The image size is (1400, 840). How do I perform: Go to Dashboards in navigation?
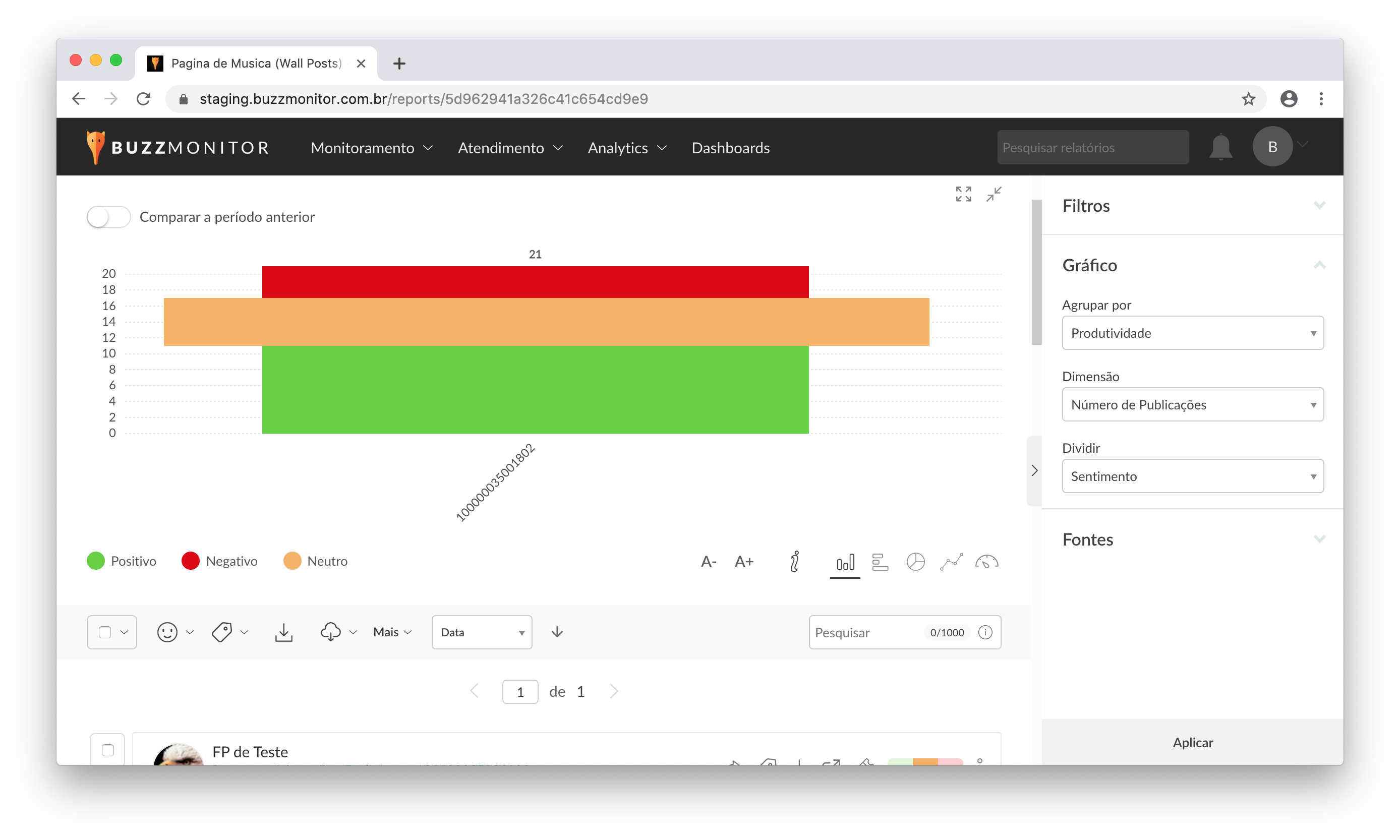[x=730, y=148]
